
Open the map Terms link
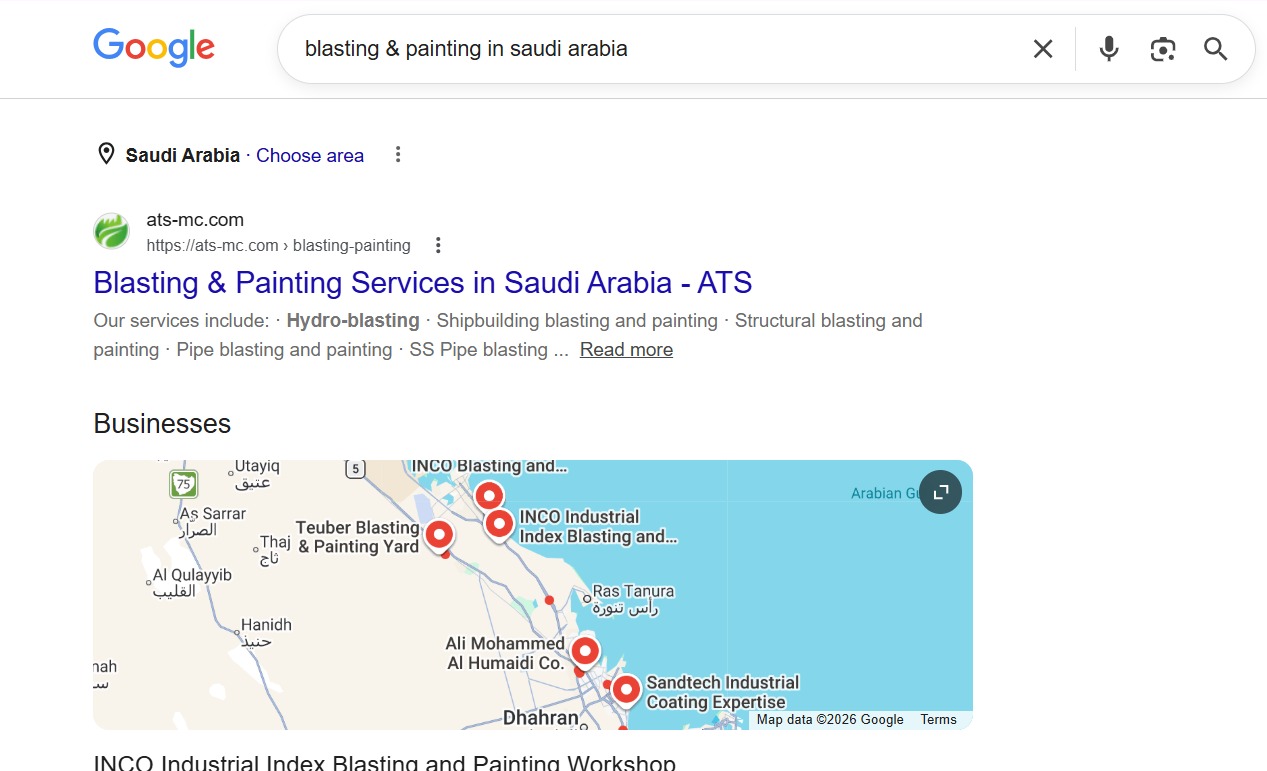939,720
